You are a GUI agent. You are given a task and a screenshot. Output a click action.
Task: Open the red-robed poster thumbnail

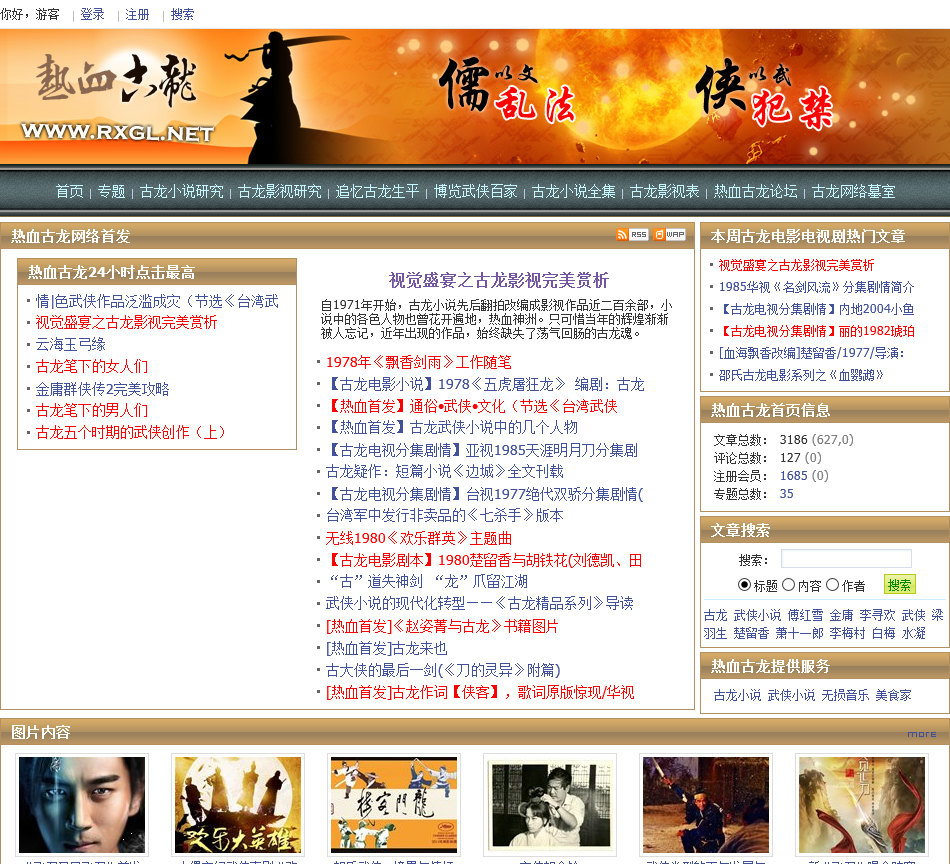coord(862,805)
